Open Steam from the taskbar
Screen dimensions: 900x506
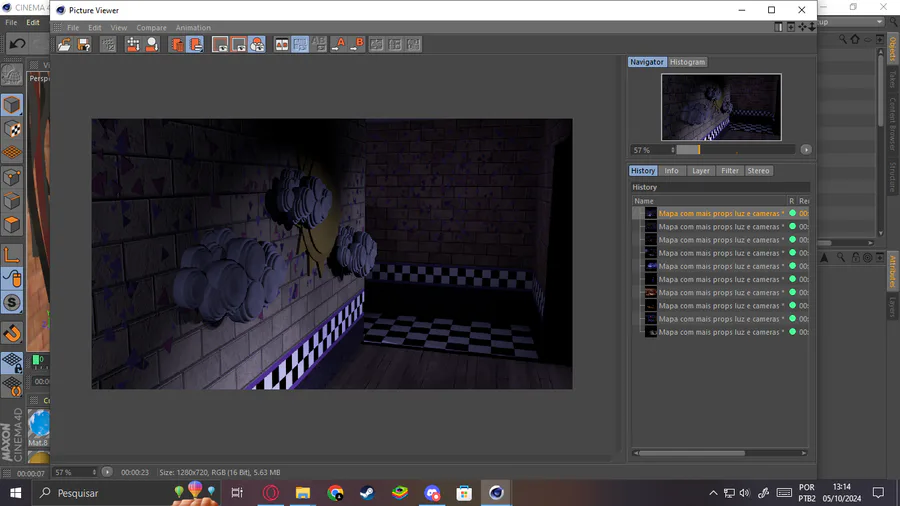367,493
